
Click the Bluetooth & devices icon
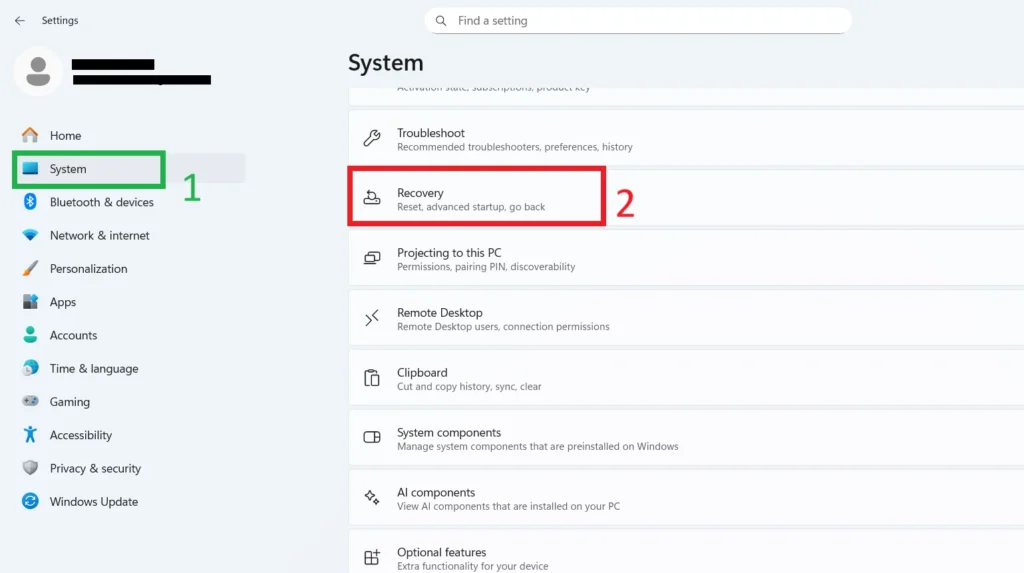pos(30,202)
